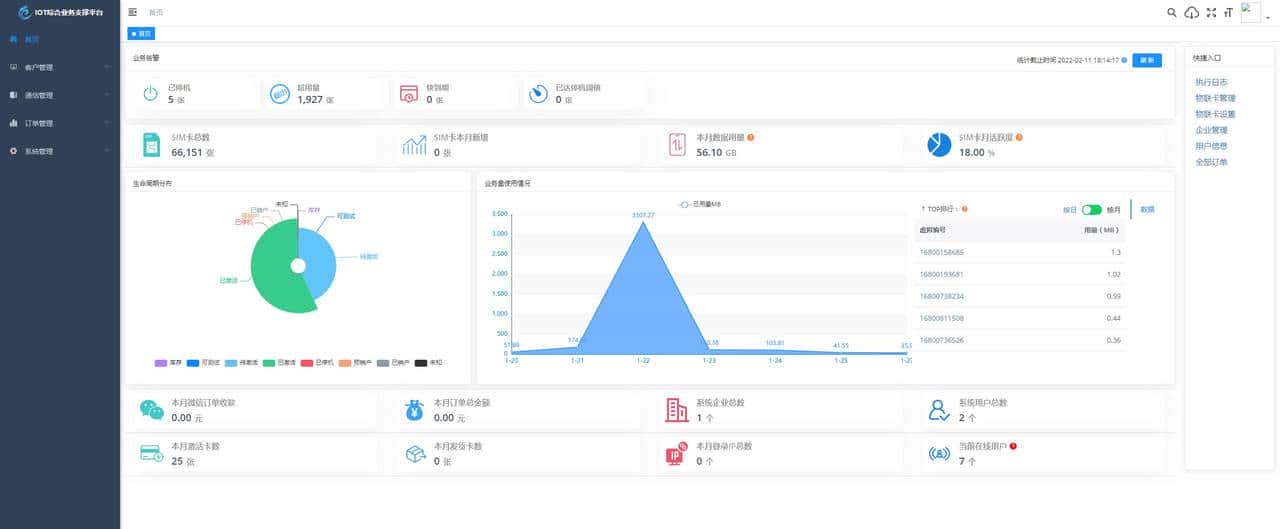Toggle 库存 legend item in lifecycle chart

168,362
